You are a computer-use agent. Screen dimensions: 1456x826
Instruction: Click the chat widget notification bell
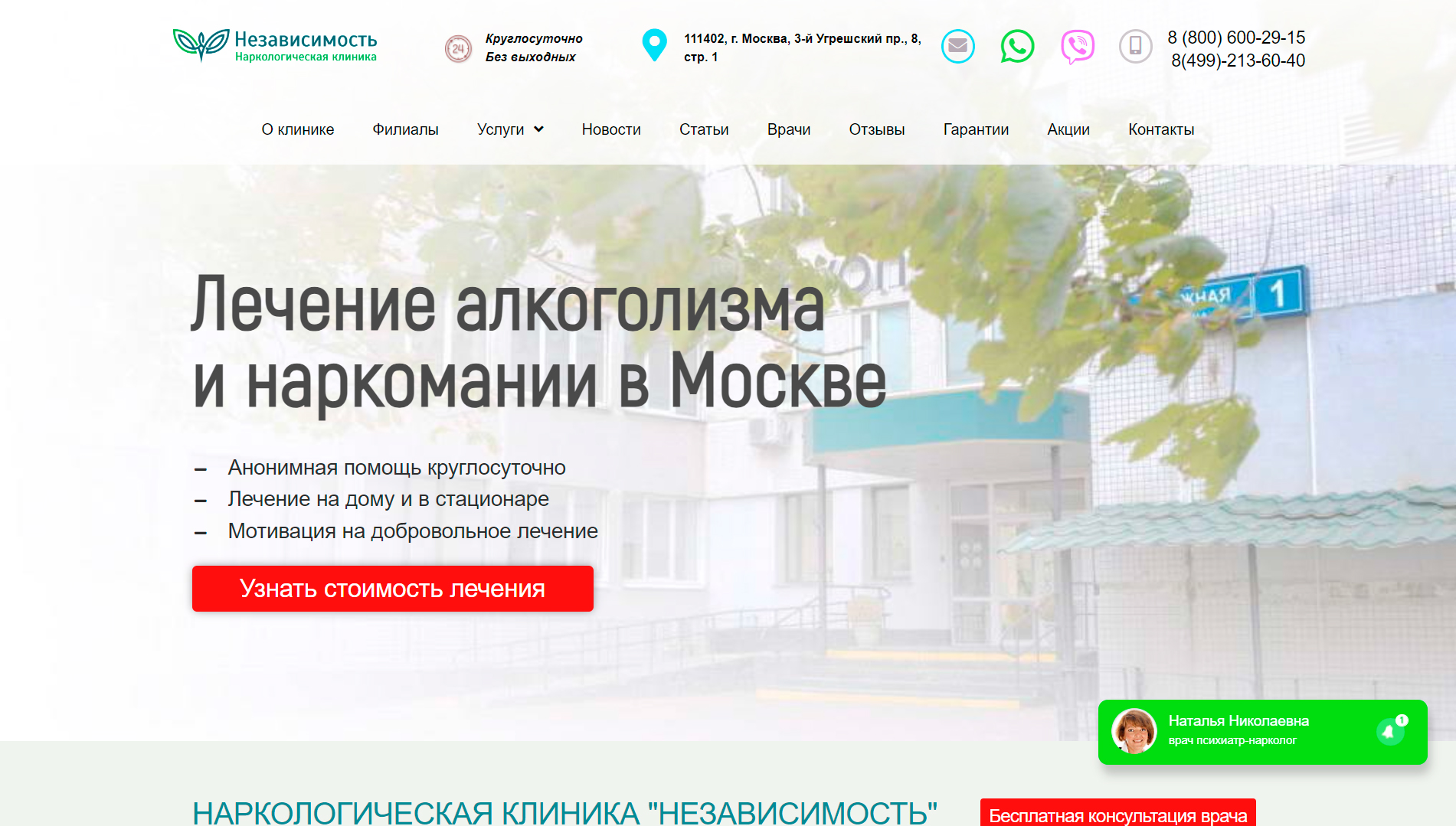[x=1390, y=732]
